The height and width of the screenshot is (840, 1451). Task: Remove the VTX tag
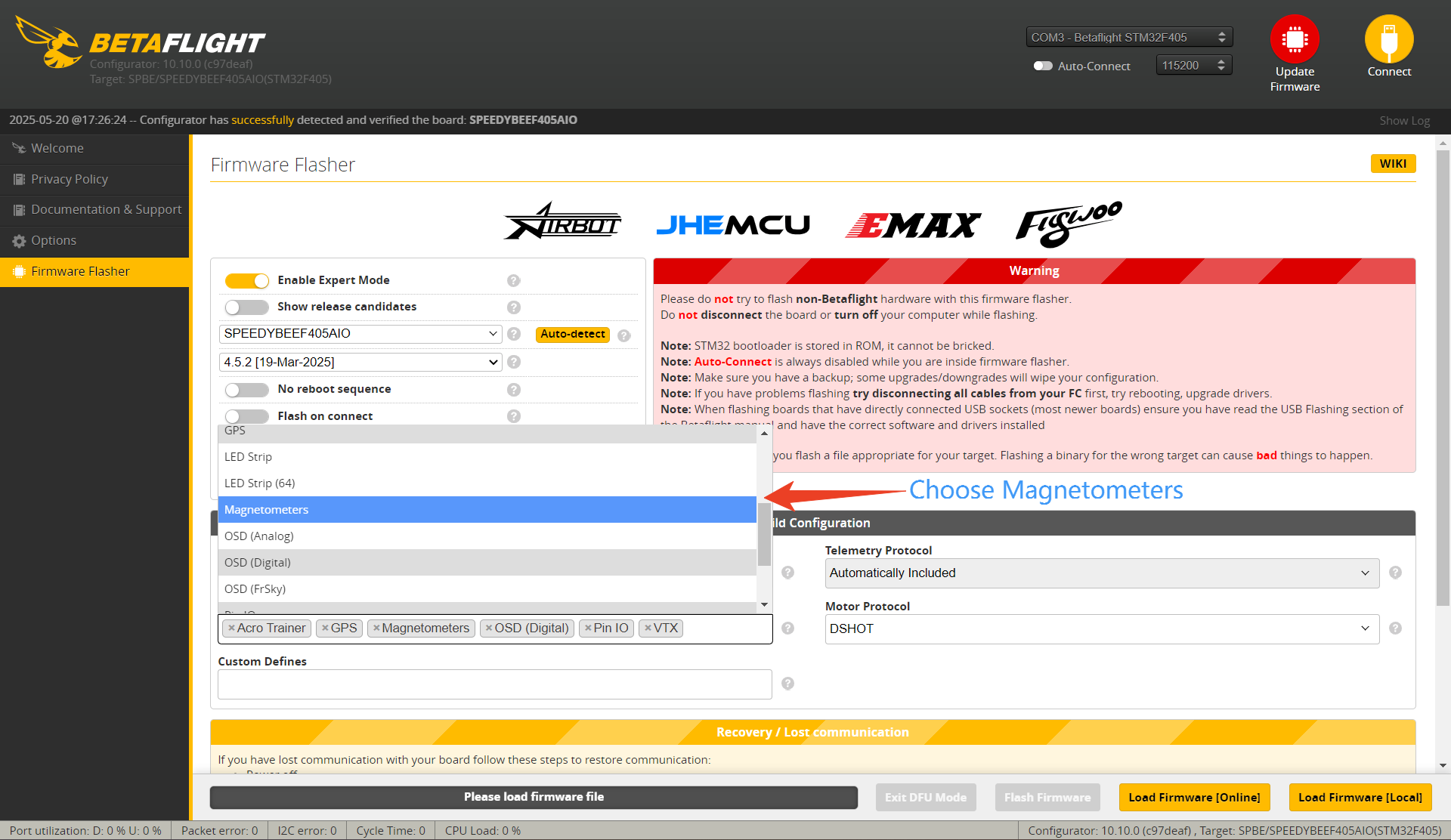(x=648, y=628)
